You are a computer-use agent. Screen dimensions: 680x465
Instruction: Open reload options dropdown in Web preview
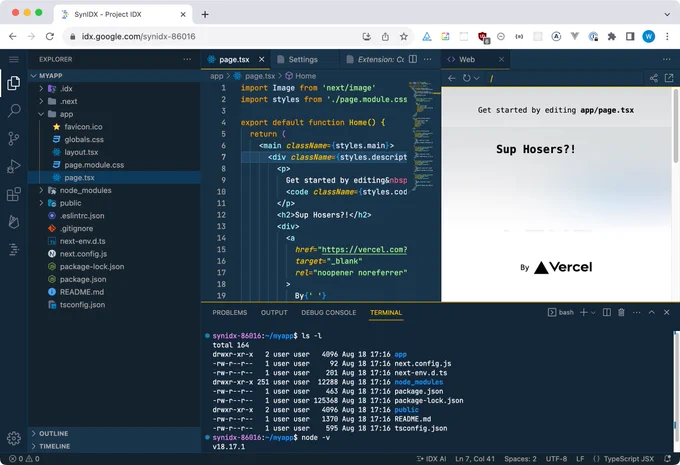click(x=476, y=78)
